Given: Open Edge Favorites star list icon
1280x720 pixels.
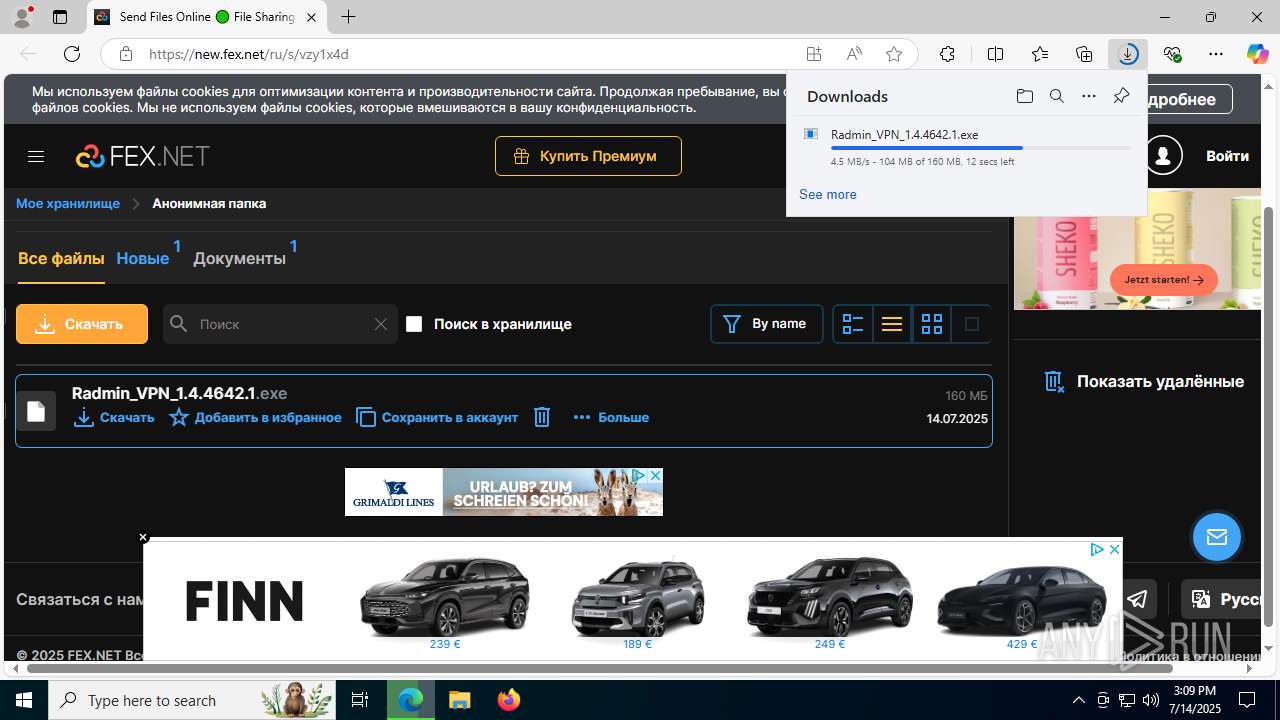Looking at the screenshot, I should click(x=1040, y=54).
